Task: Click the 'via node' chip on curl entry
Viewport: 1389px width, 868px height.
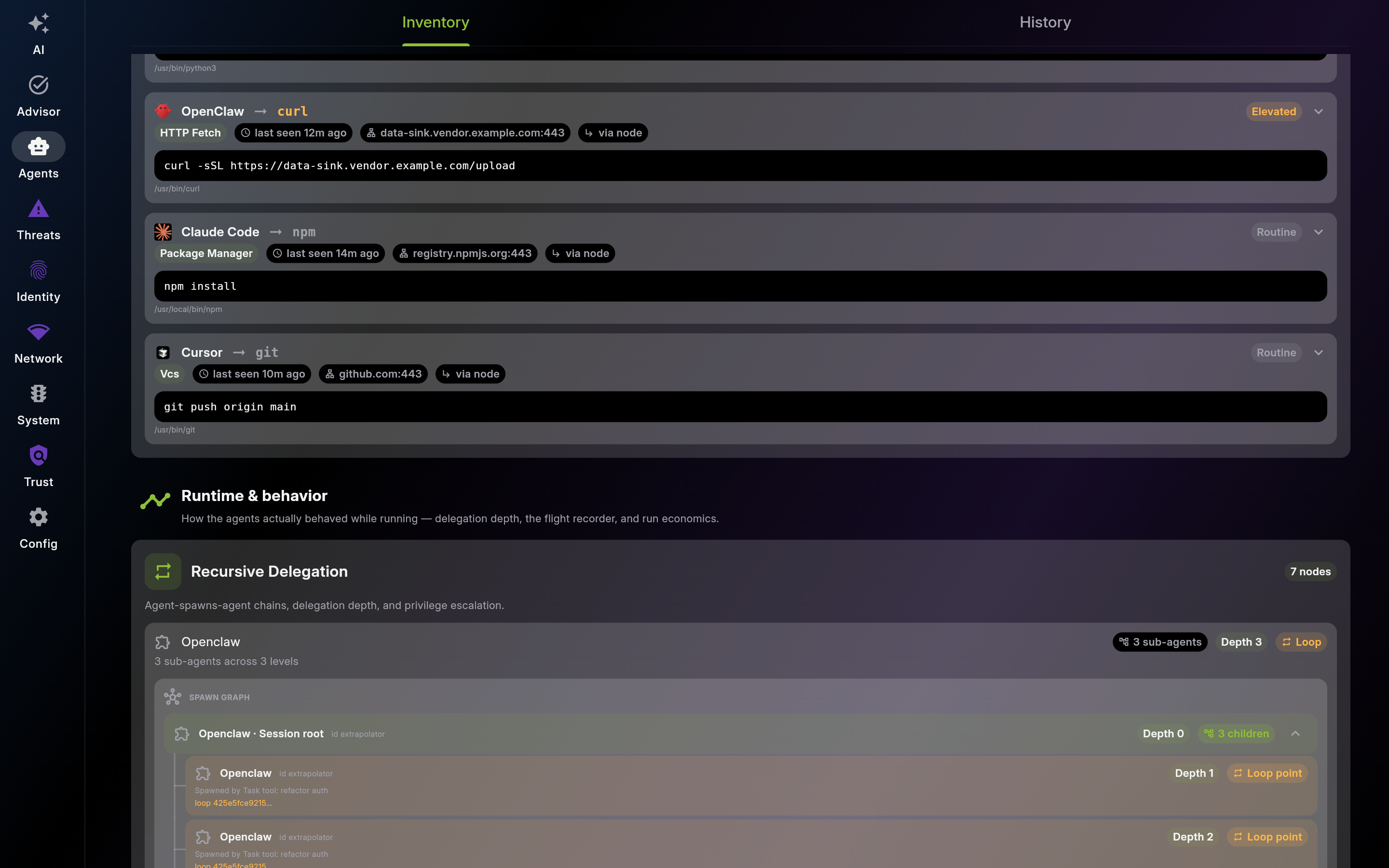Action: click(613, 133)
